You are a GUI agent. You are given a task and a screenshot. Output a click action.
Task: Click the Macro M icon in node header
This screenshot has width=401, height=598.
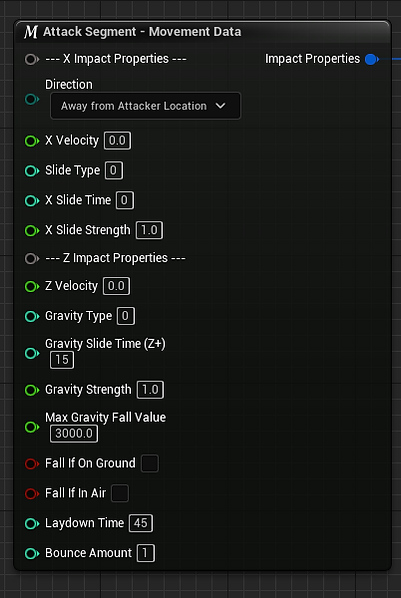click(x=31, y=32)
